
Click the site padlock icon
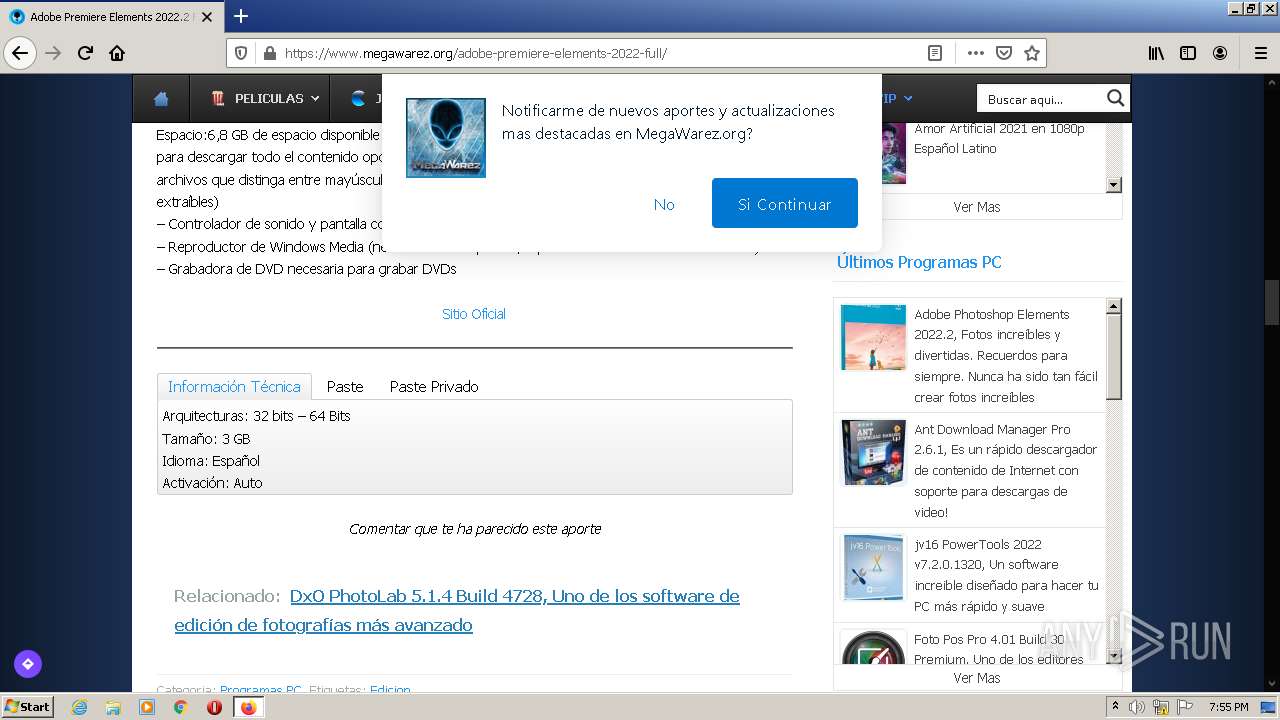pos(268,53)
